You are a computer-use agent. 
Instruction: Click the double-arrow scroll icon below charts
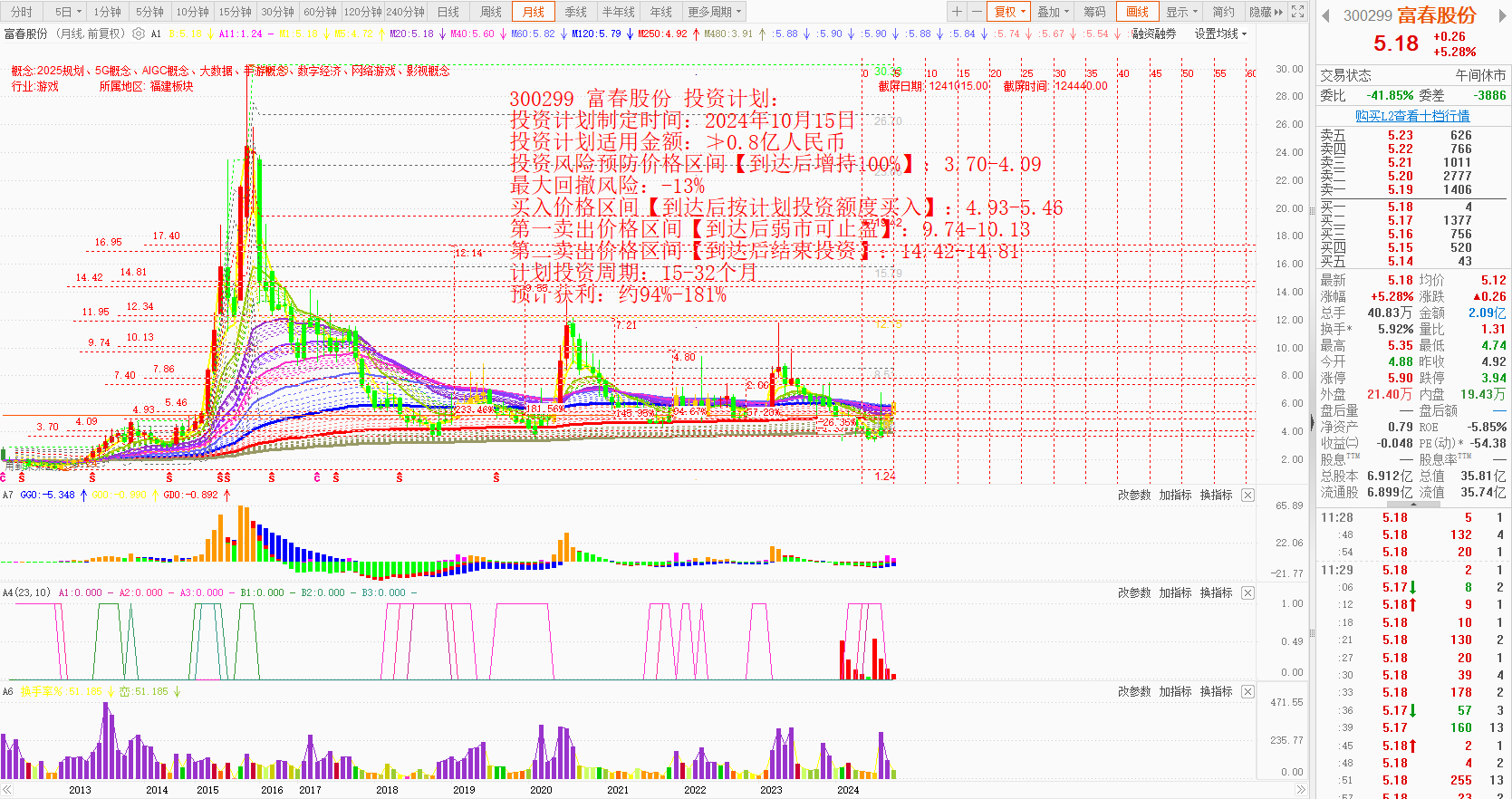pyautogui.click(x=1302, y=790)
